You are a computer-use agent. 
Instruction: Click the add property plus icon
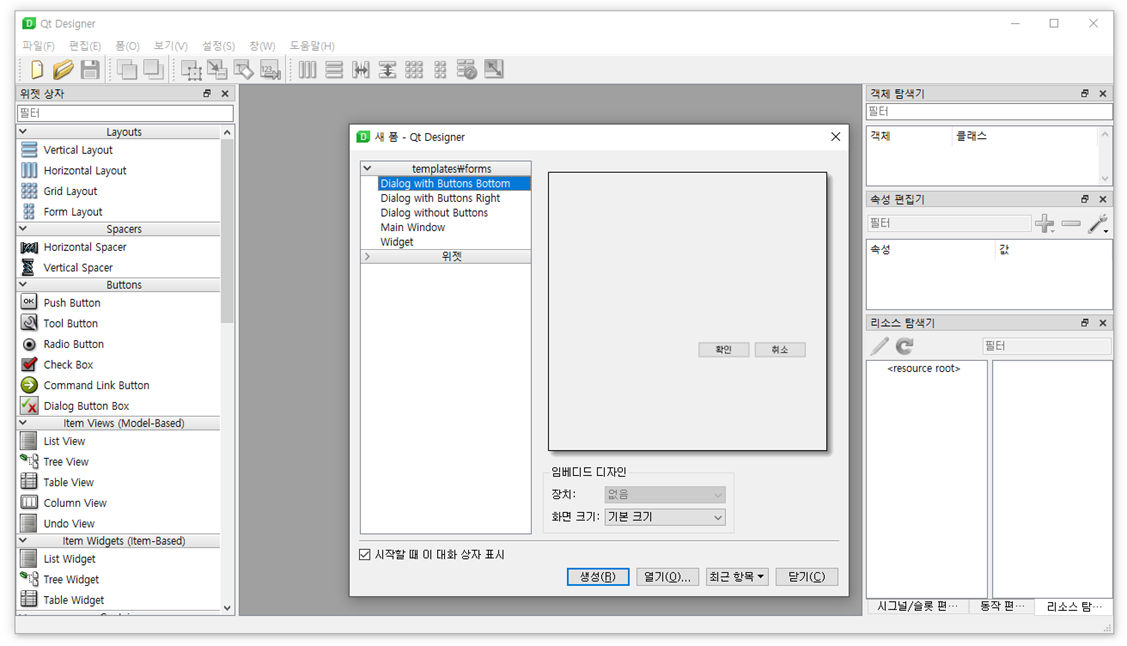pos(1044,223)
